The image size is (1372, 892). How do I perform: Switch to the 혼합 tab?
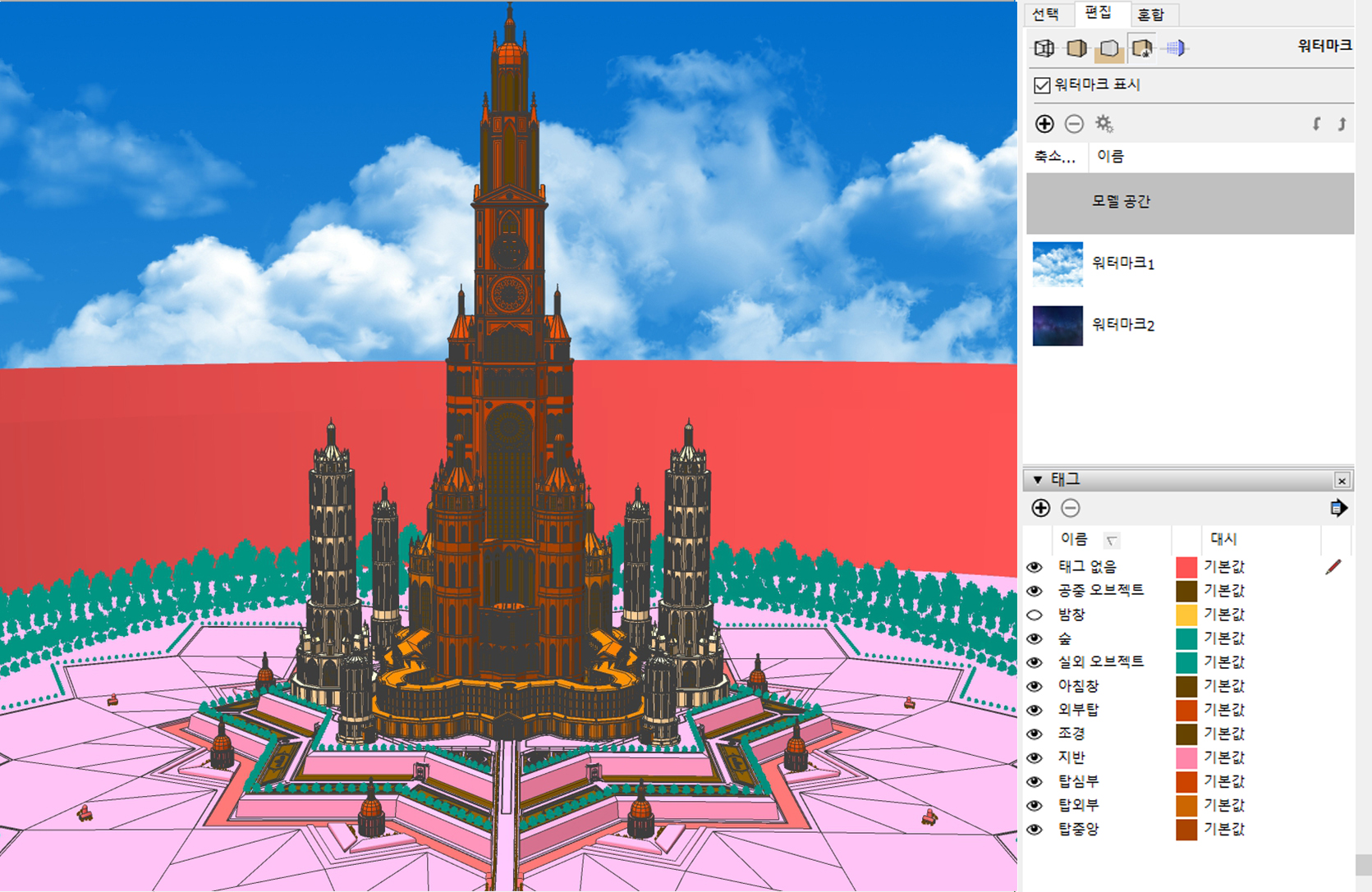pyautogui.click(x=1150, y=14)
